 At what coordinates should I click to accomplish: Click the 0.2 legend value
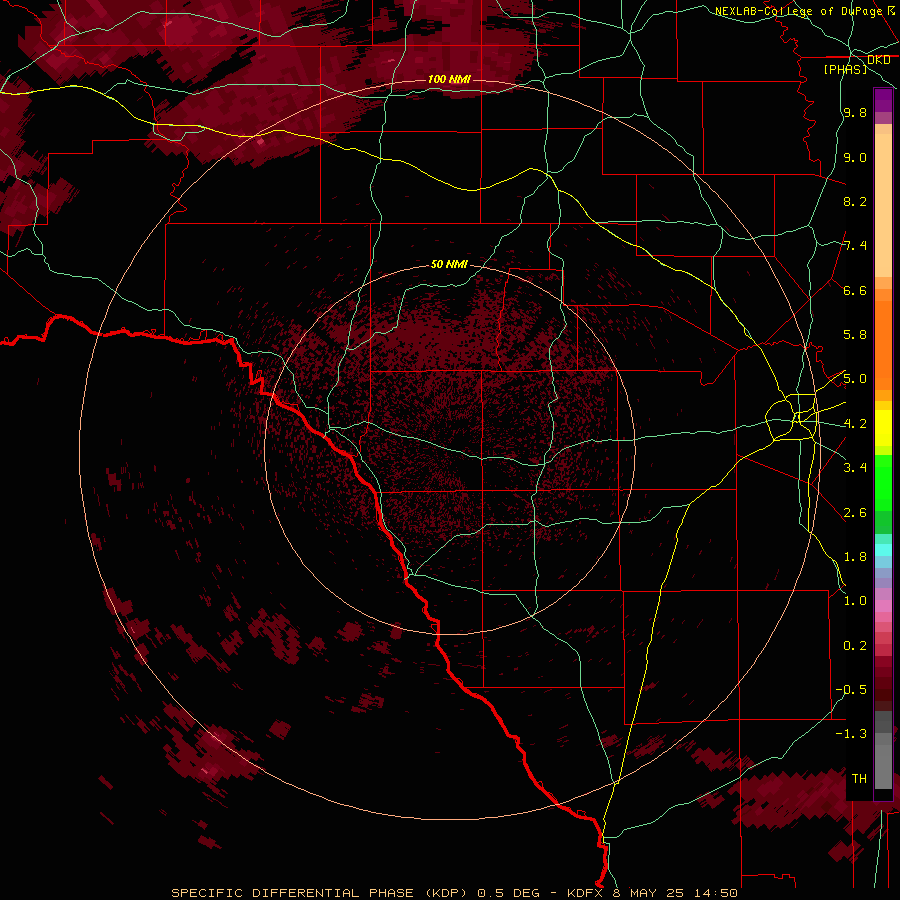click(x=855, y=646)
